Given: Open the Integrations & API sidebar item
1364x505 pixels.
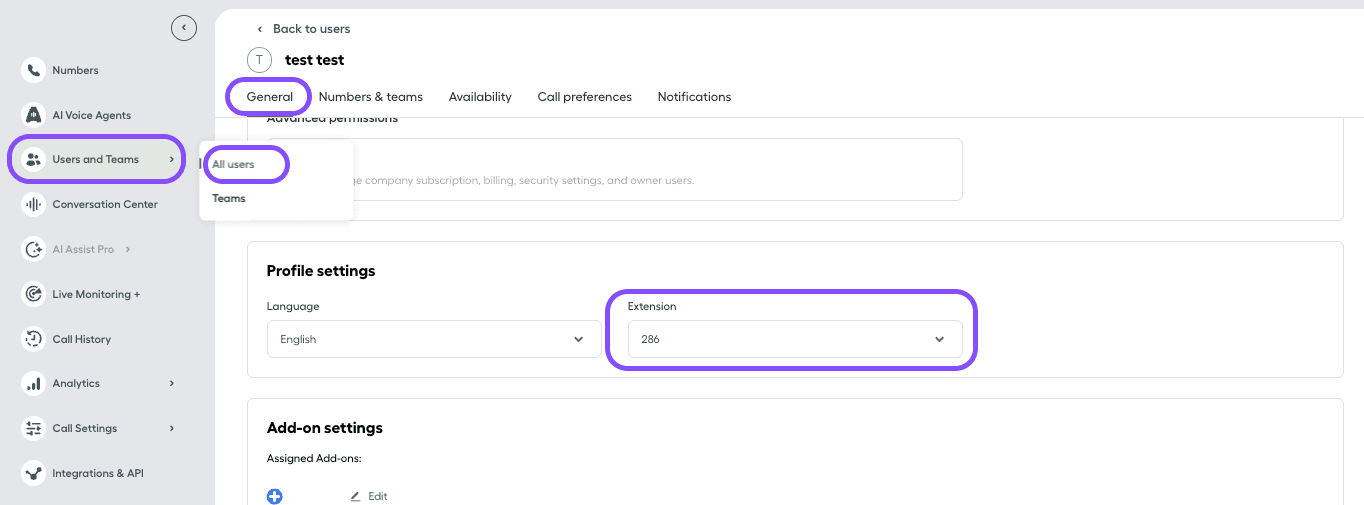Looking at the screenshot, I should tap(98, 473).
